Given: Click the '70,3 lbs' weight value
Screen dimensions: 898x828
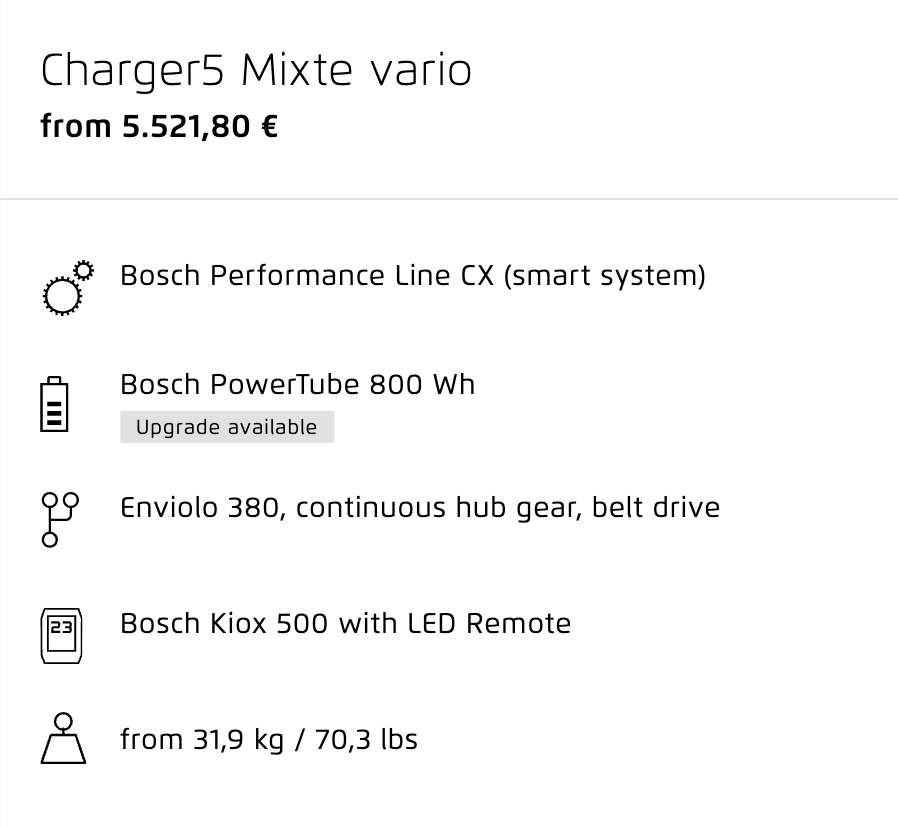Looking at the screenshot, I should [366, 740].
